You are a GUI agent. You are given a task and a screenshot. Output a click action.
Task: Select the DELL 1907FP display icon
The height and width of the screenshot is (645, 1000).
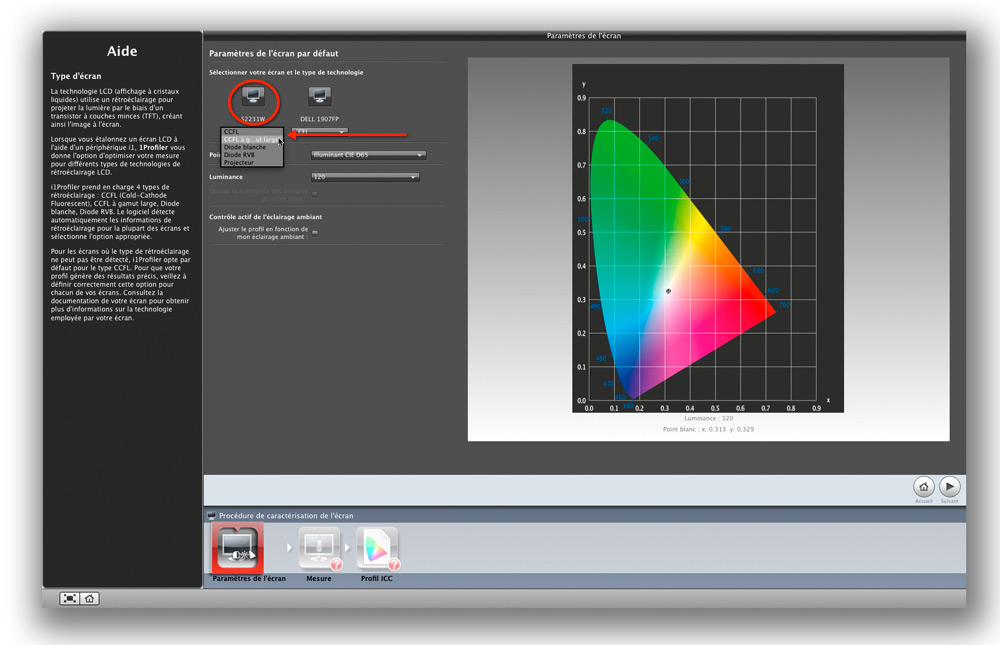tap(319, 96)
